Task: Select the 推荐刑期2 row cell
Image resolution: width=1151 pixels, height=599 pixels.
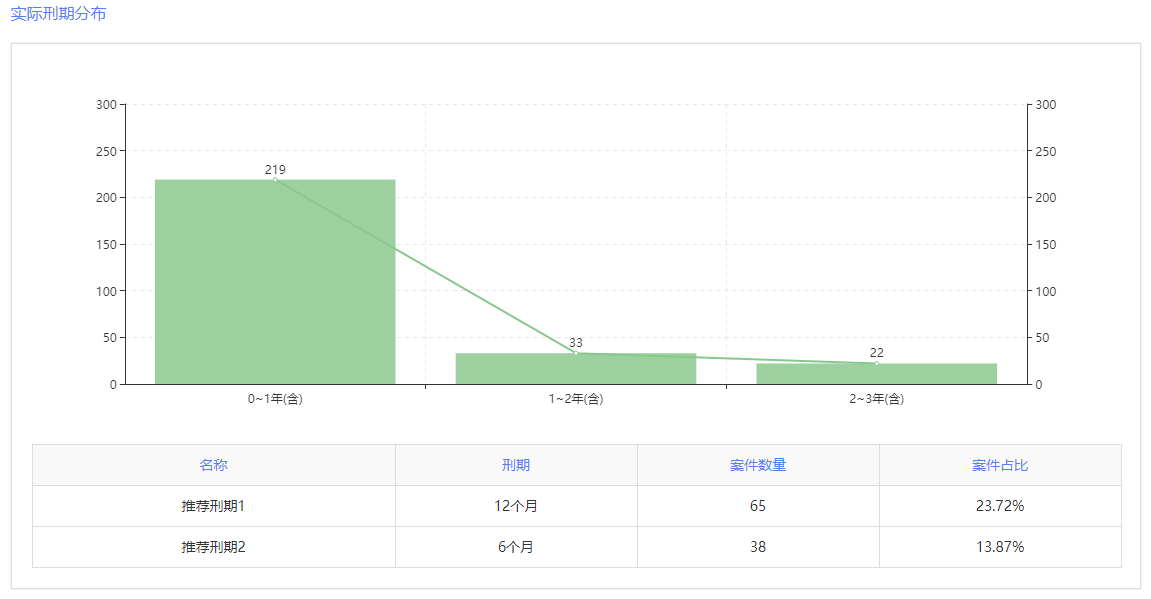Action: 214,547
